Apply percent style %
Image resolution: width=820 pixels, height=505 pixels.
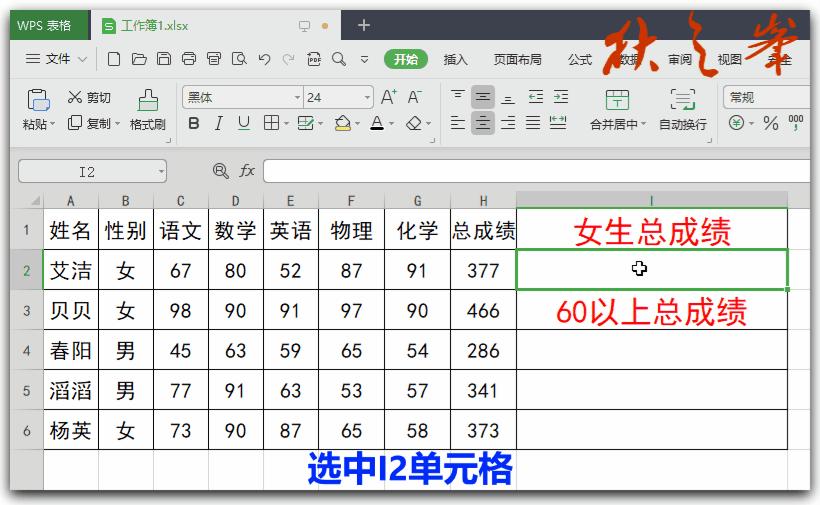coord(770,123)
